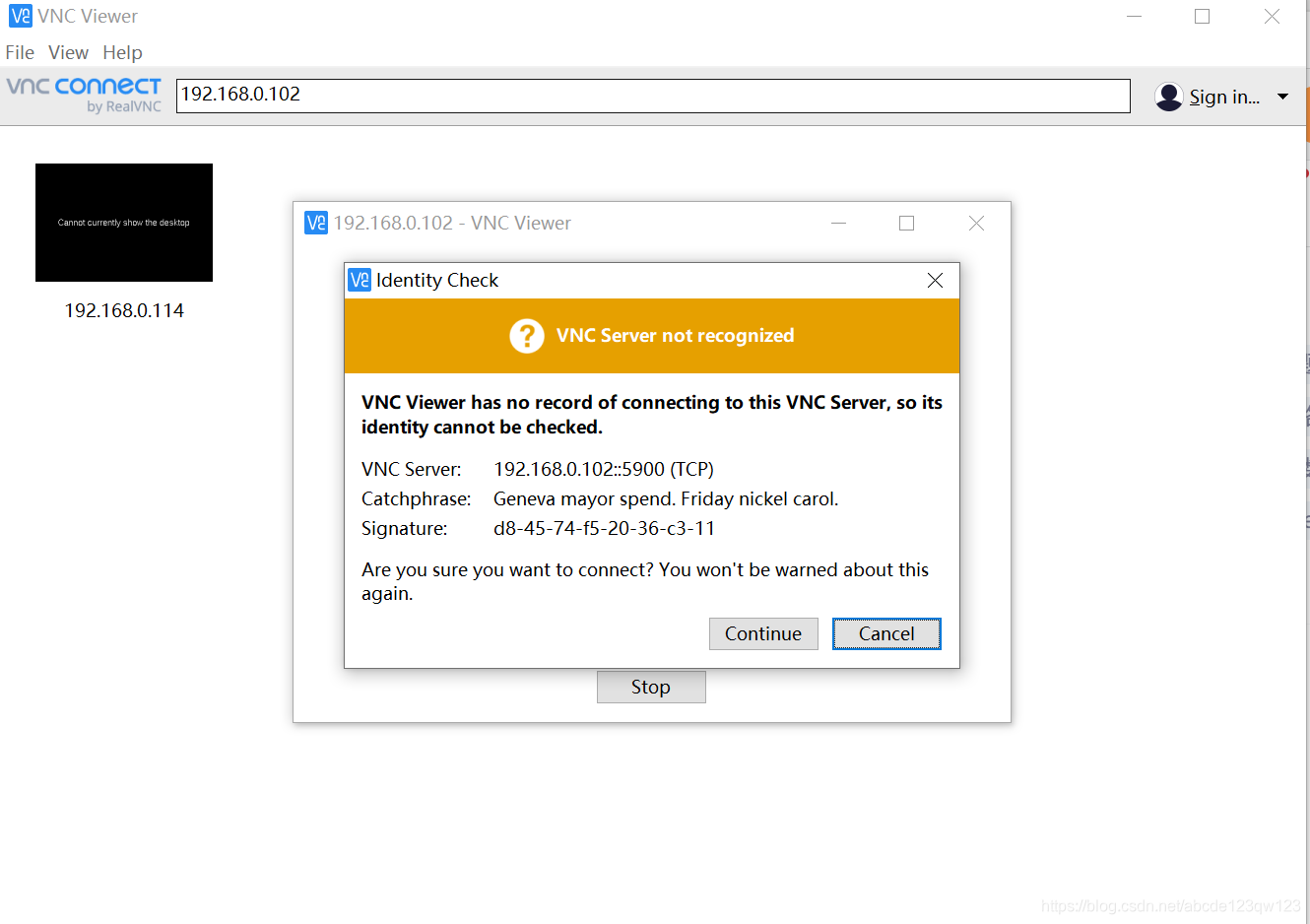This screenshot has width=1310, height=924.
Task: Click the Stop button in connection window
Action: [x=651, y=687]
